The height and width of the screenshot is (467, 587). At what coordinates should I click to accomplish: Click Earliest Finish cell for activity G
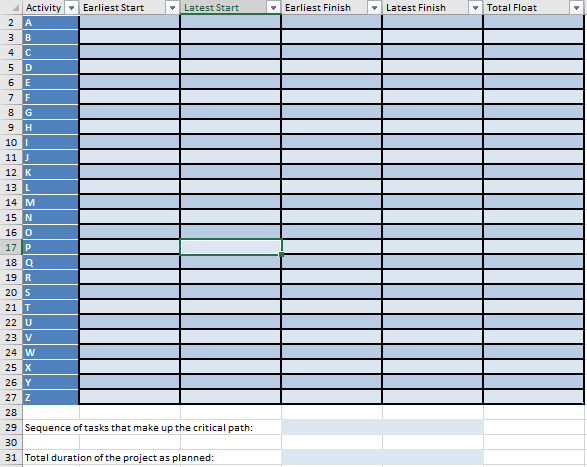[x=332, y=112]
